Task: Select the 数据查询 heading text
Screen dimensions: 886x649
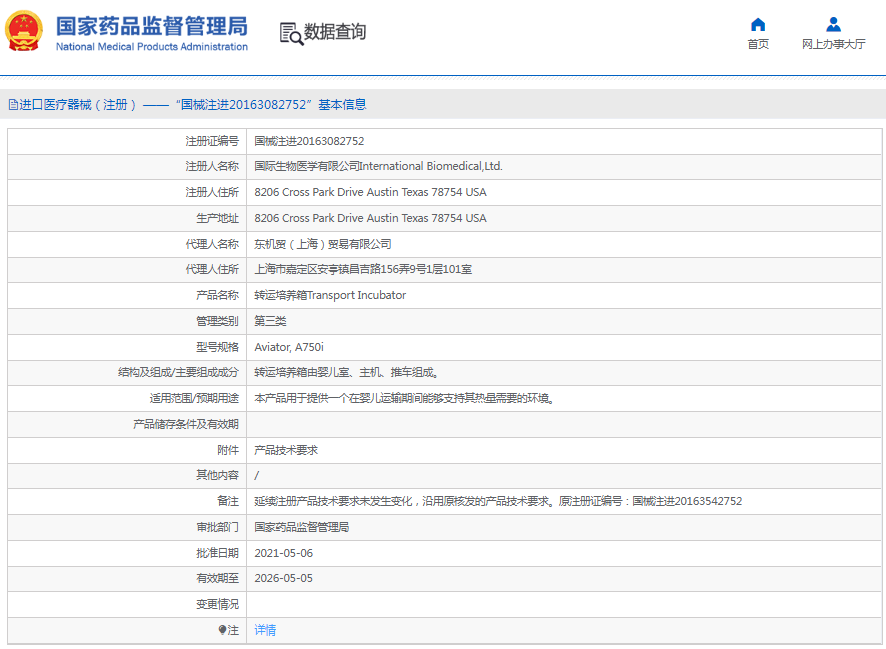Action: tap(335, 32)
